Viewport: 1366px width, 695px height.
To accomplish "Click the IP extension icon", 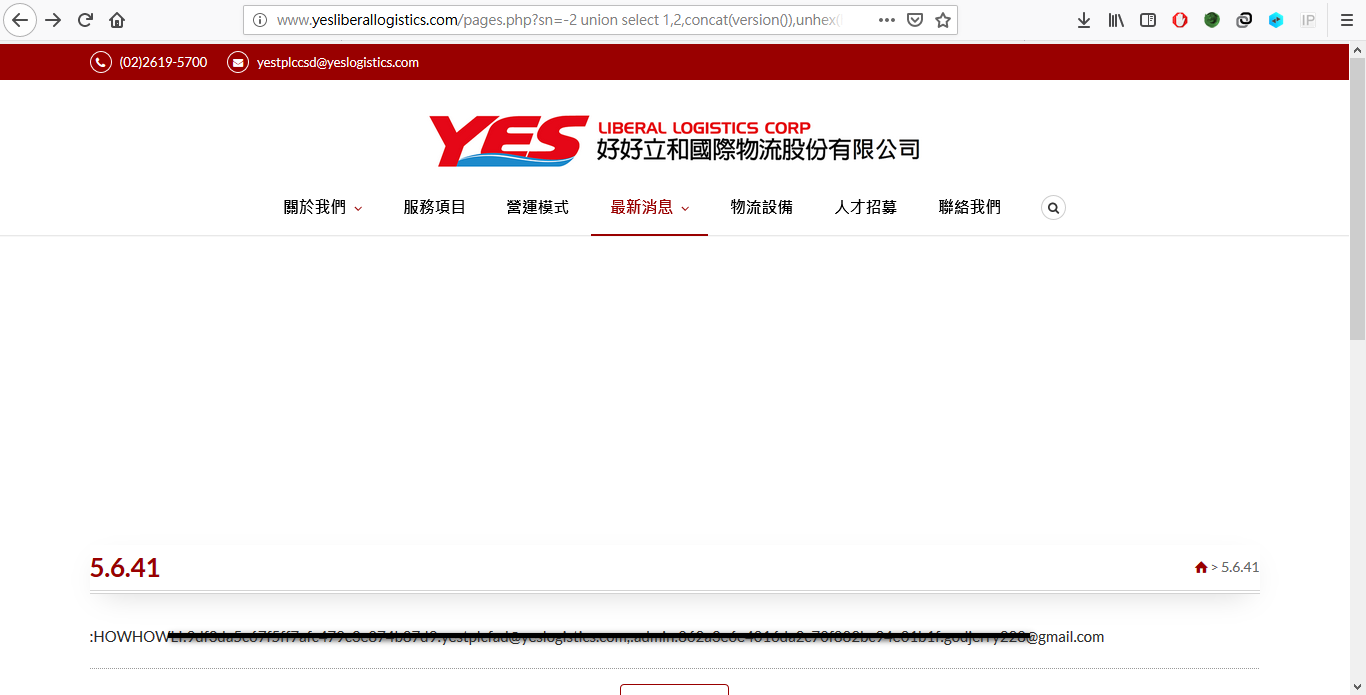I will [x=1308, y=20].
